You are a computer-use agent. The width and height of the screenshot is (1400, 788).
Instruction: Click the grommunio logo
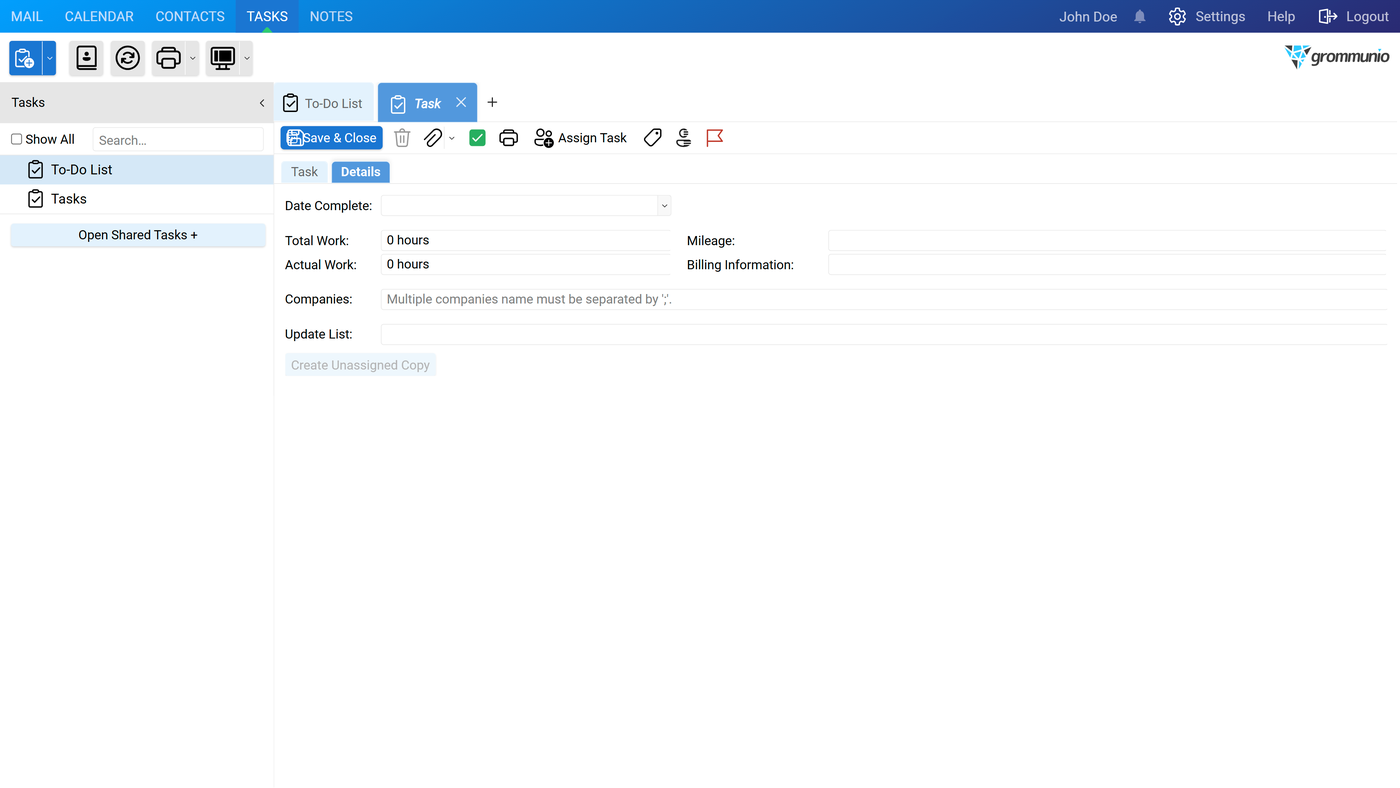click(x=1337, y=56)
